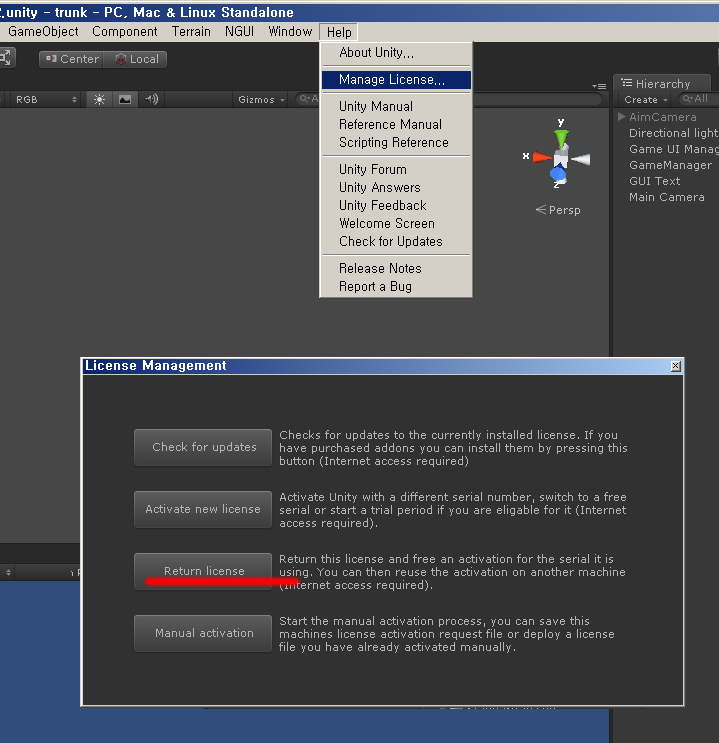Click the Manual activation button
This screenshot has height=743, width=719.
point(203,634)
